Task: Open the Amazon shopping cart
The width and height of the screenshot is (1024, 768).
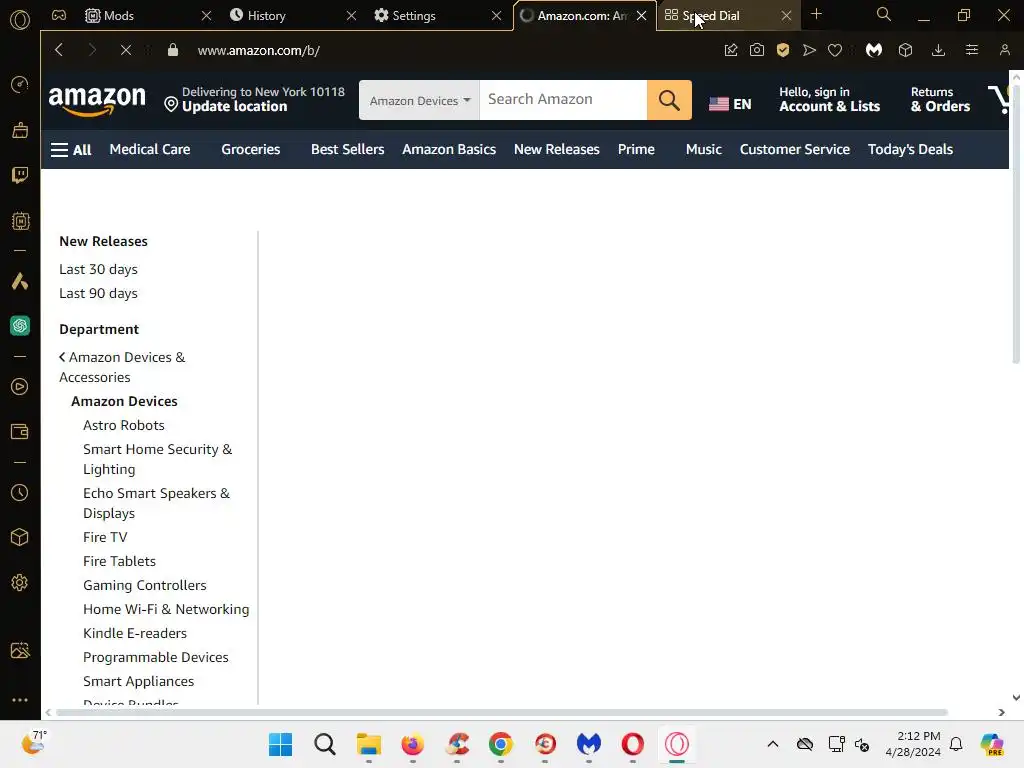Action: (999, 100)
